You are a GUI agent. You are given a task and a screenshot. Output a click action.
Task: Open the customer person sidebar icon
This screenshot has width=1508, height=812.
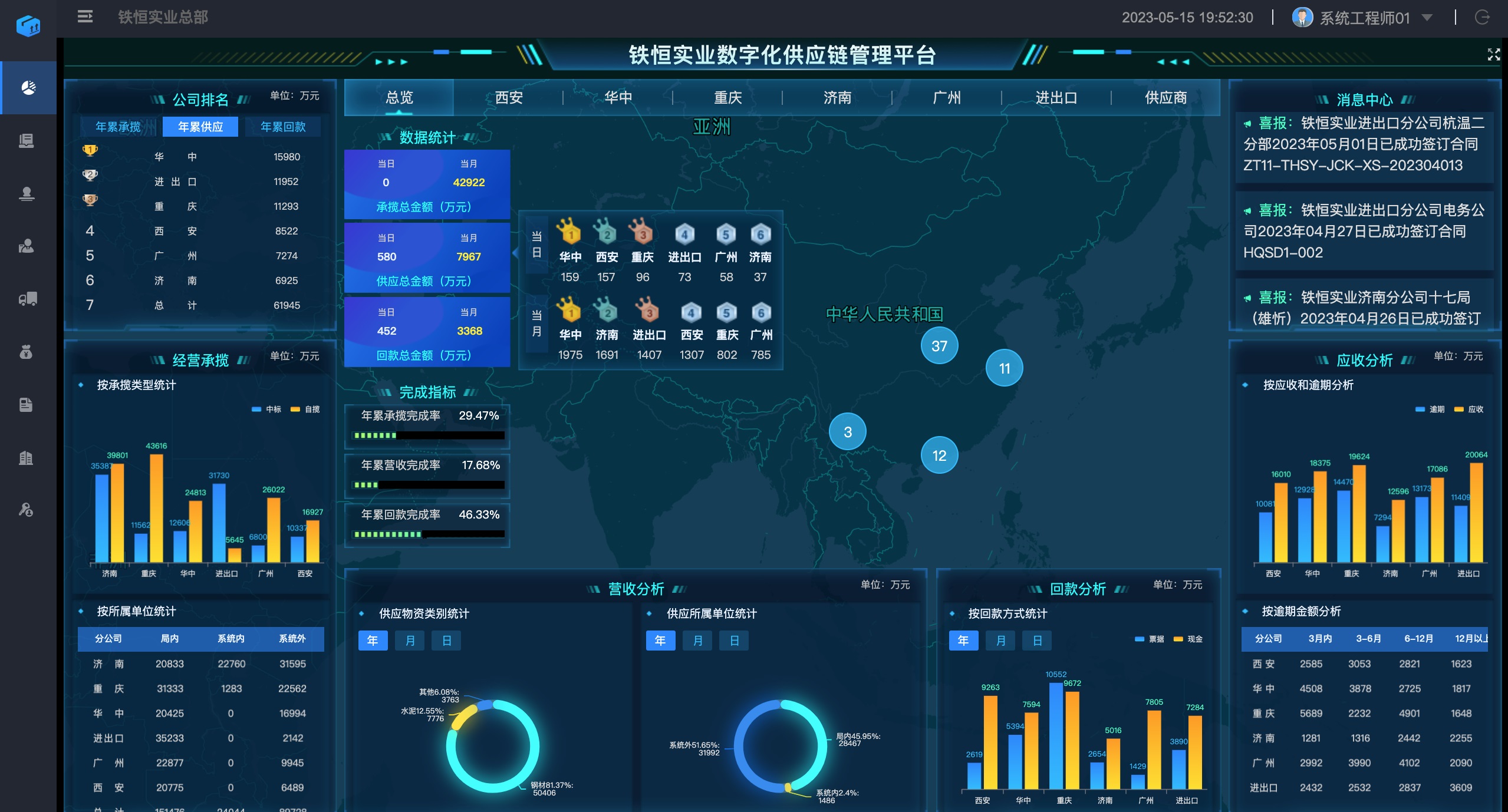point(27,246)
